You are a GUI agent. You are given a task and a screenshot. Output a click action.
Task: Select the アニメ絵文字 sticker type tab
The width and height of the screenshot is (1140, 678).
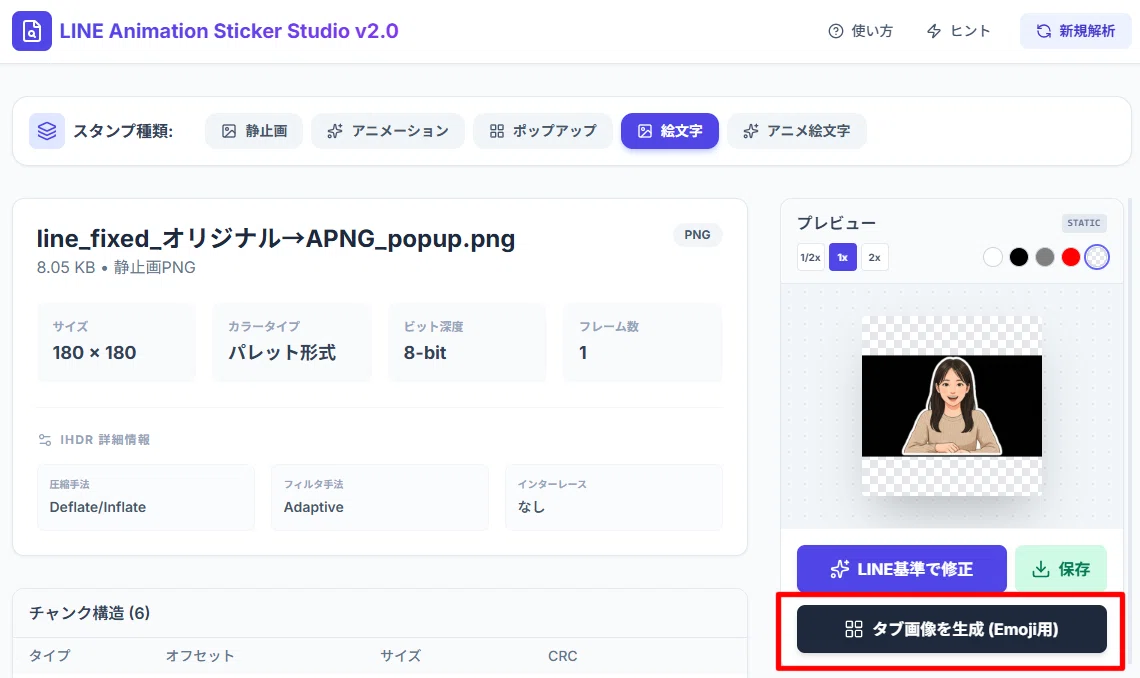[x=797, y=131]
